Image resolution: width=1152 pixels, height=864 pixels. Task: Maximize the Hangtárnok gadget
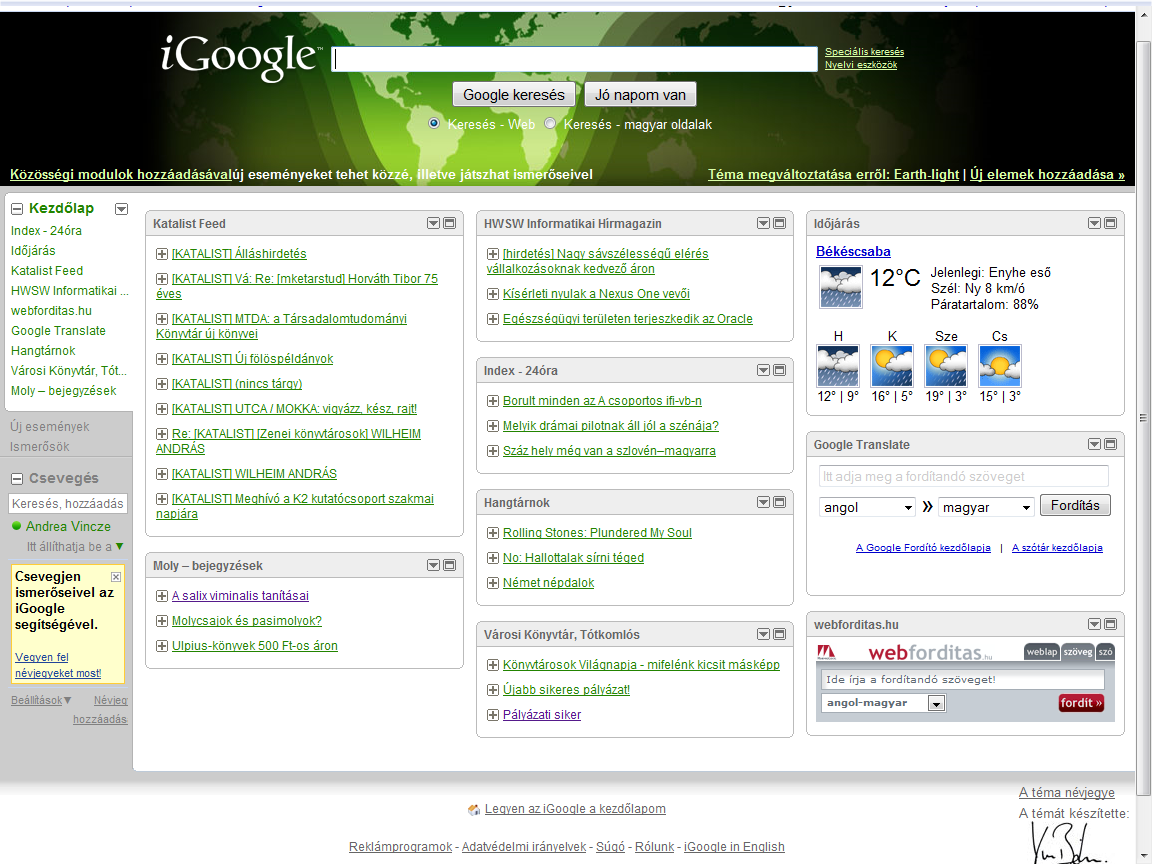780,503
